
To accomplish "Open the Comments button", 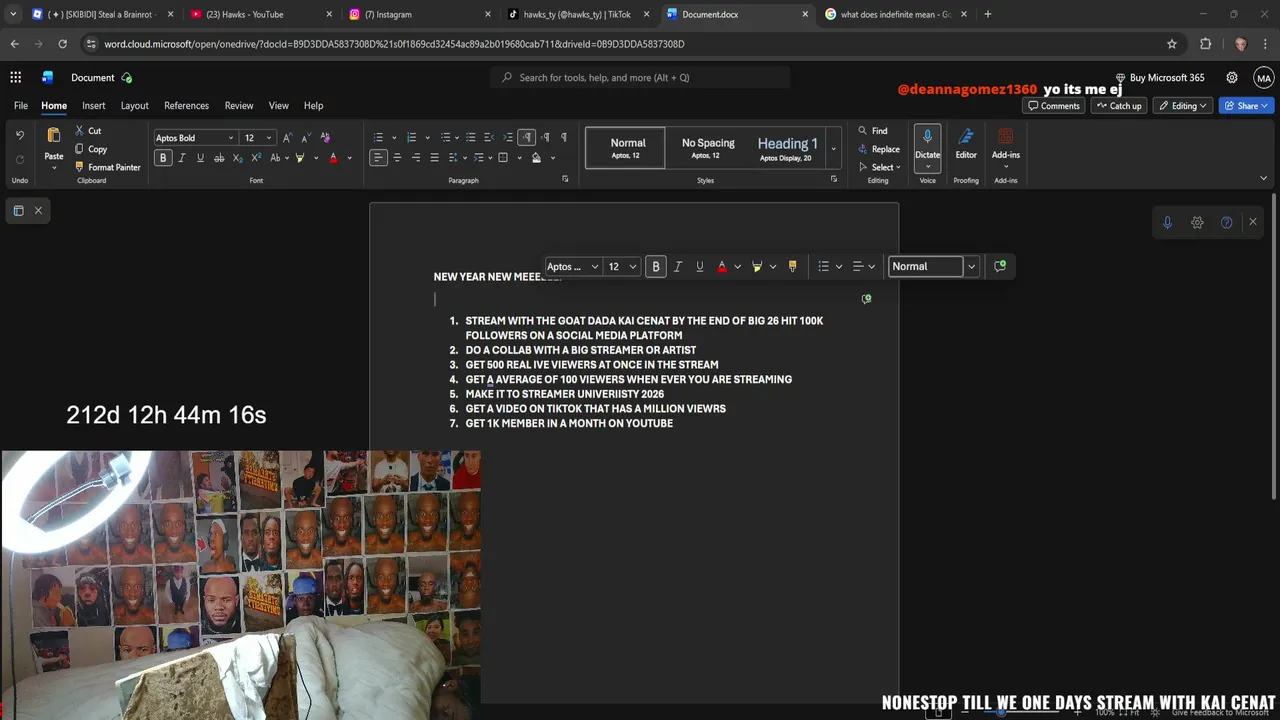I will (1054, 105).
